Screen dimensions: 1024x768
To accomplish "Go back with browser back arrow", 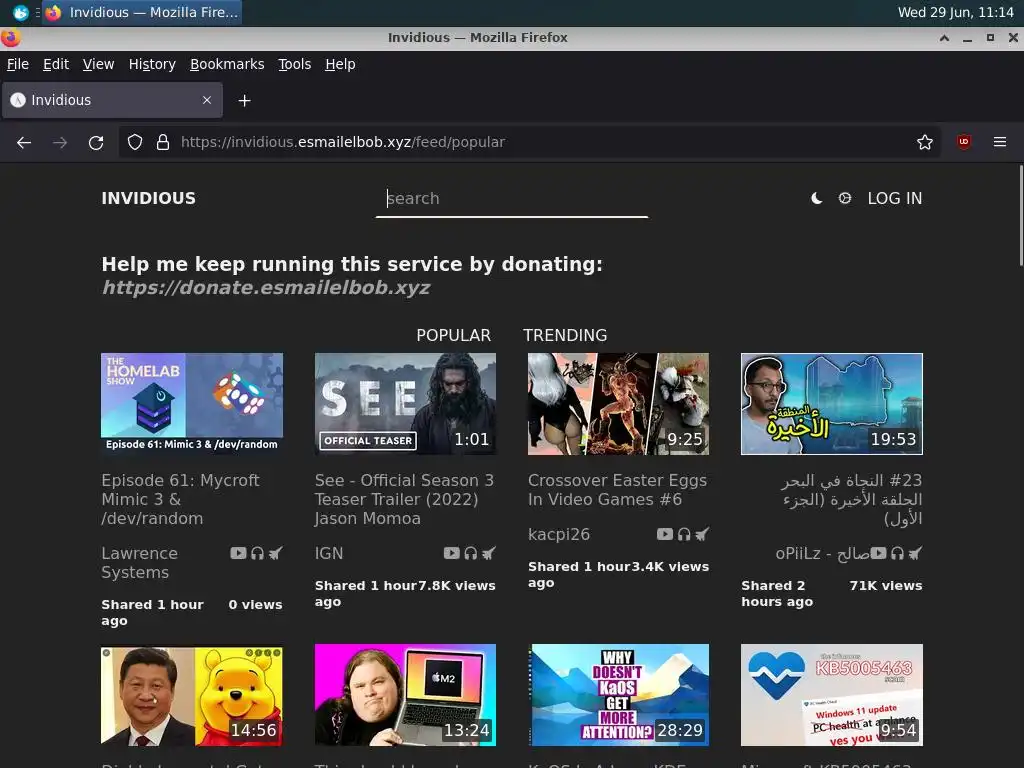I will click(x=24, y=142).
